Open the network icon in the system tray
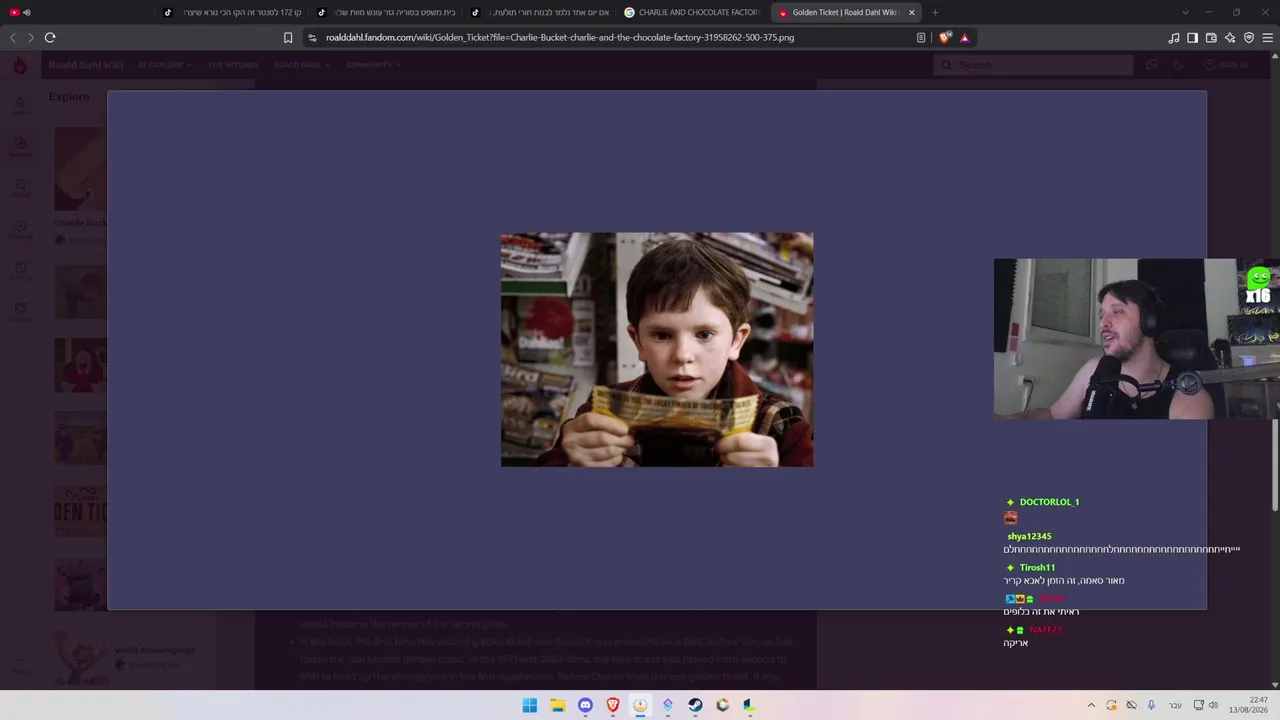The height and width of the screenshot is (720, 1280). coord(1199,706)
